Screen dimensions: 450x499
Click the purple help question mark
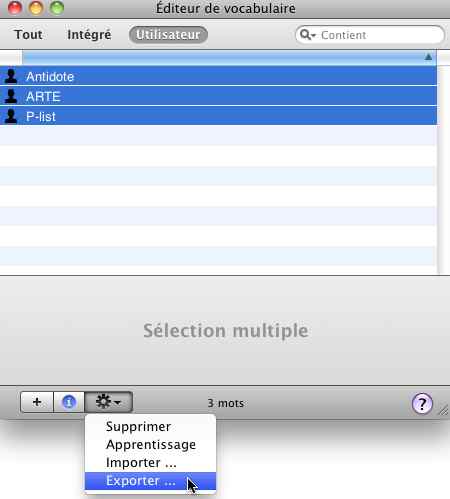click(422, 404)
